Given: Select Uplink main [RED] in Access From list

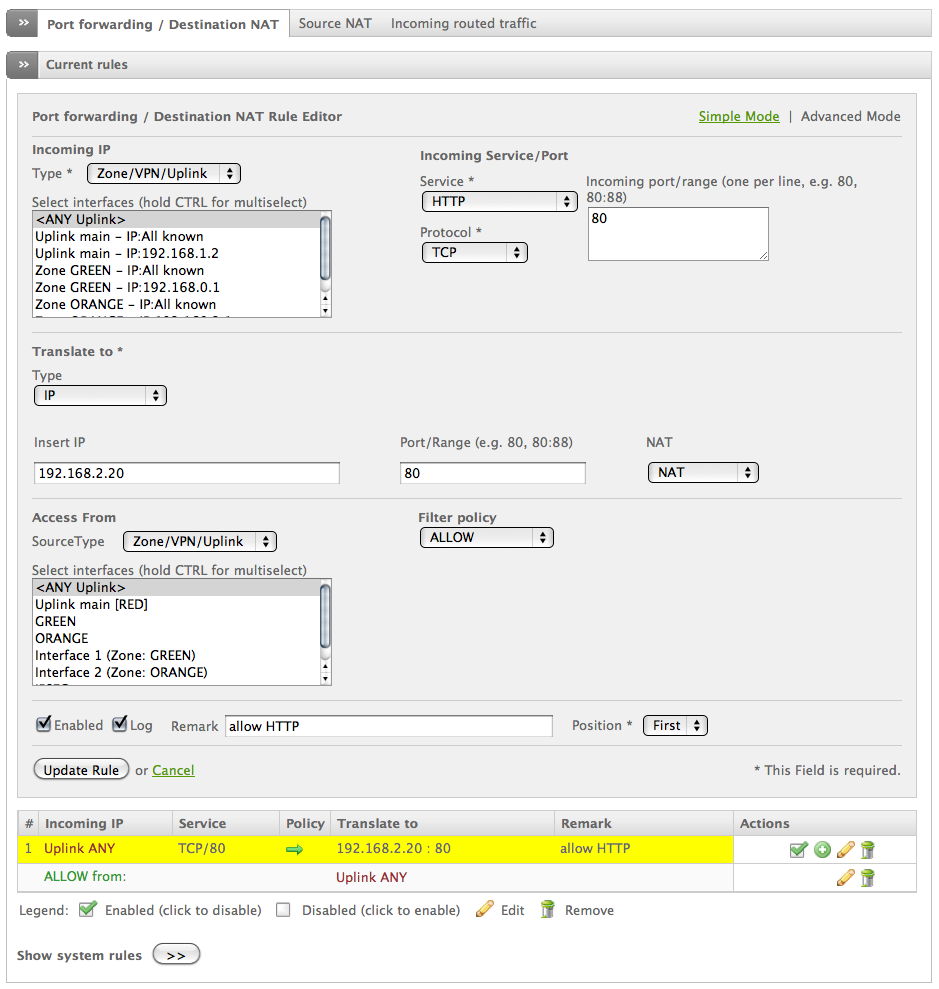Looking at the screenshot, I should [x=91, y=604].
